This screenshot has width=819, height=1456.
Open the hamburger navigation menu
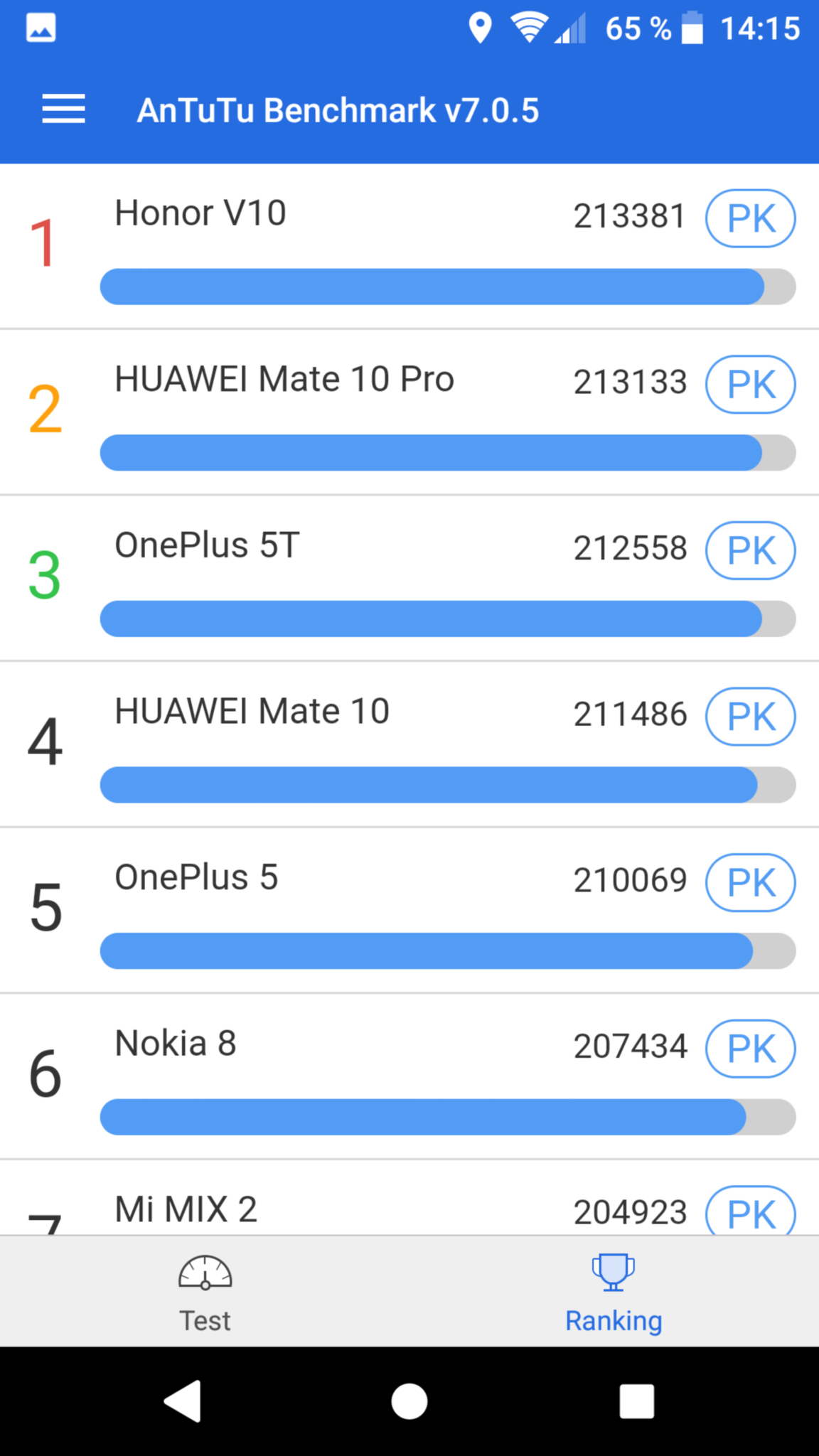[63, 109]
